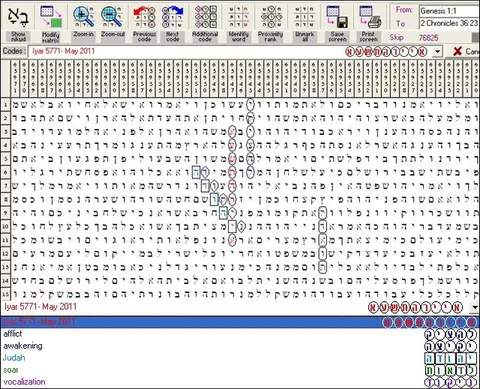
Task: Go to Next code icon
Action: point(173,17)
